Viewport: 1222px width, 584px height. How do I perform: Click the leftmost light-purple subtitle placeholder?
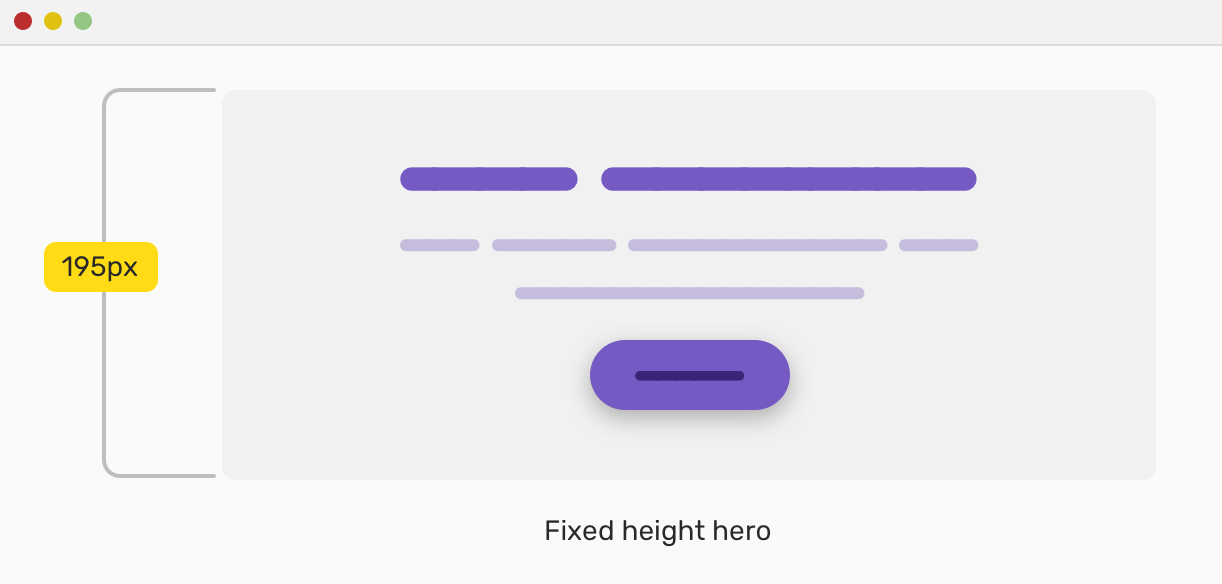pos(439,245)
